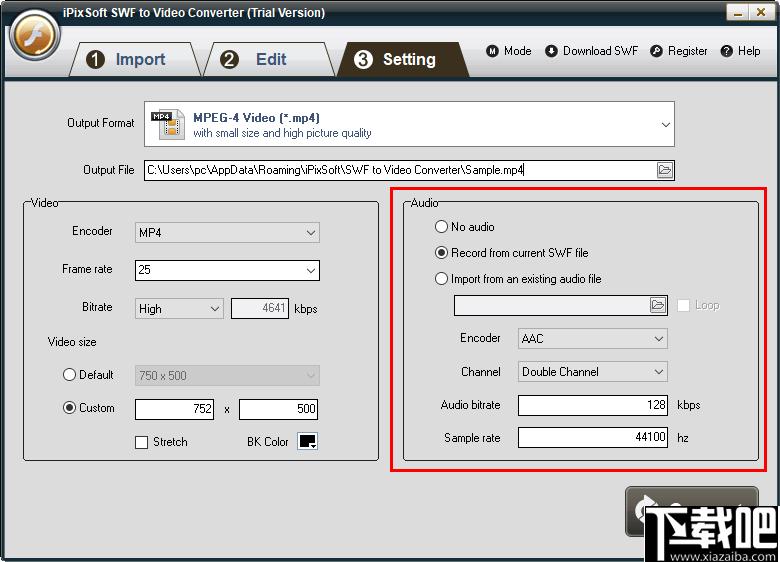Browse for output file folder

click(x=665, y=170)
